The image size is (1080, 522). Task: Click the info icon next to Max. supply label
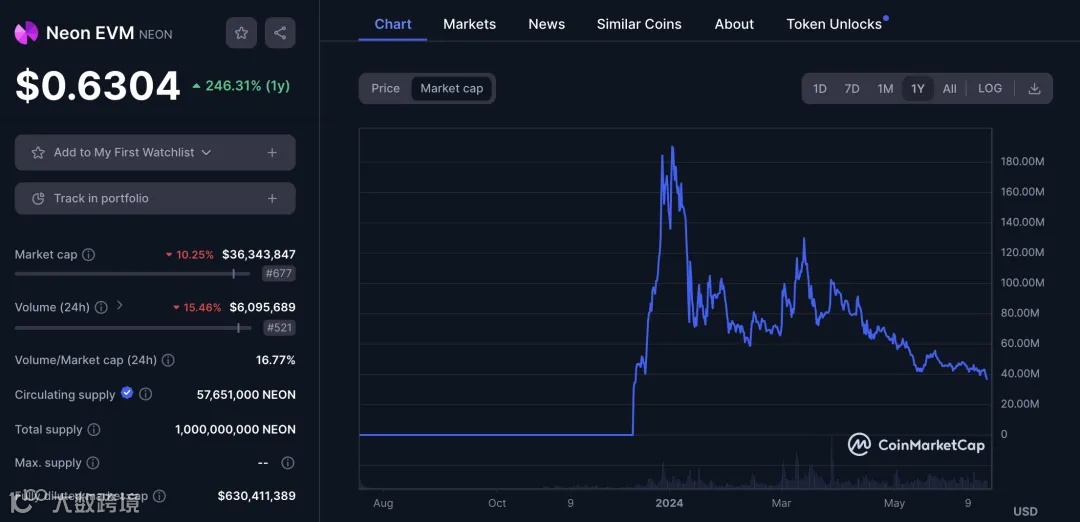pyautogui.click(x=93, y=463)
